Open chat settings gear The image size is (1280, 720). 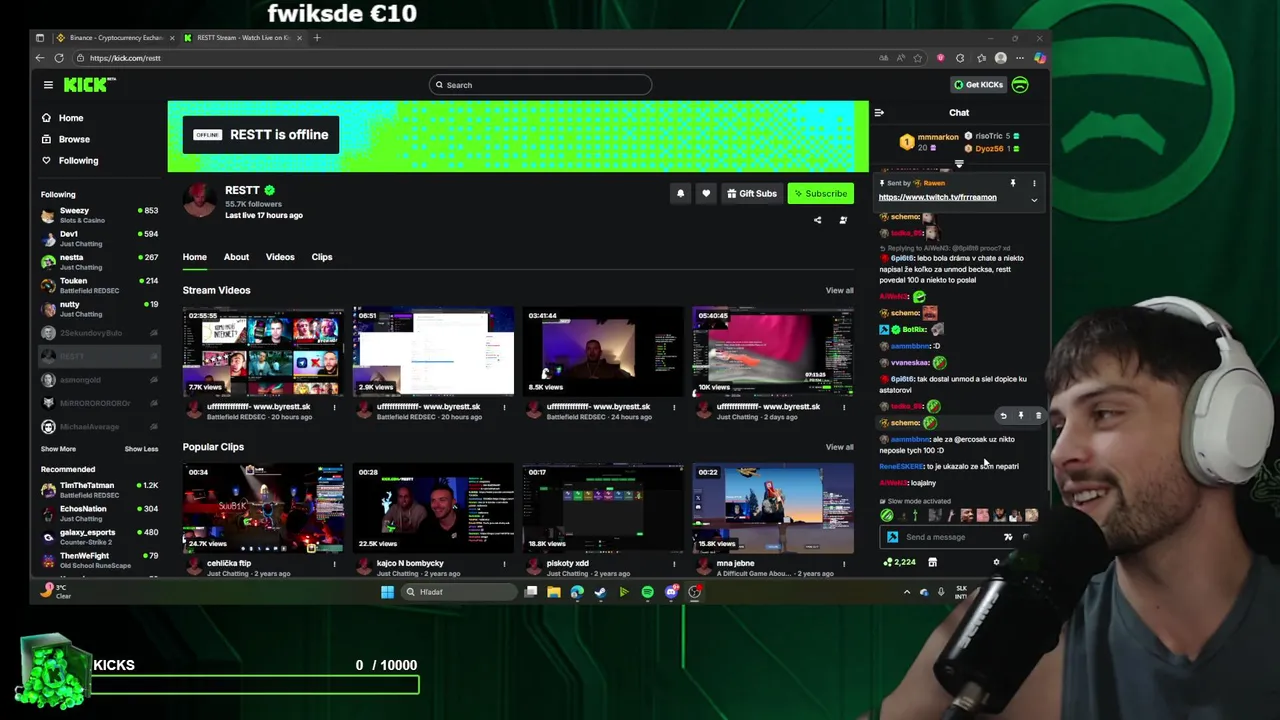pos(996,562)
